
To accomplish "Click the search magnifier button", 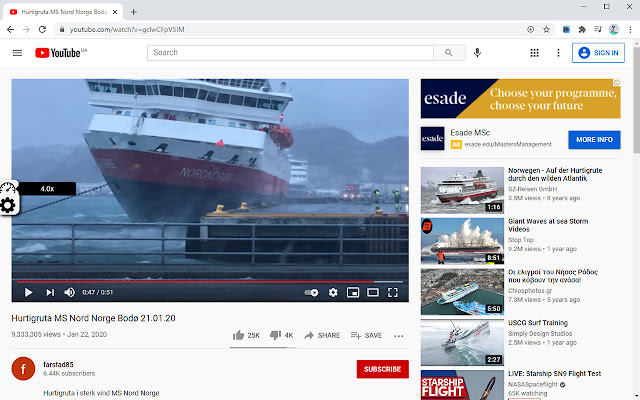I will (449, 53).
